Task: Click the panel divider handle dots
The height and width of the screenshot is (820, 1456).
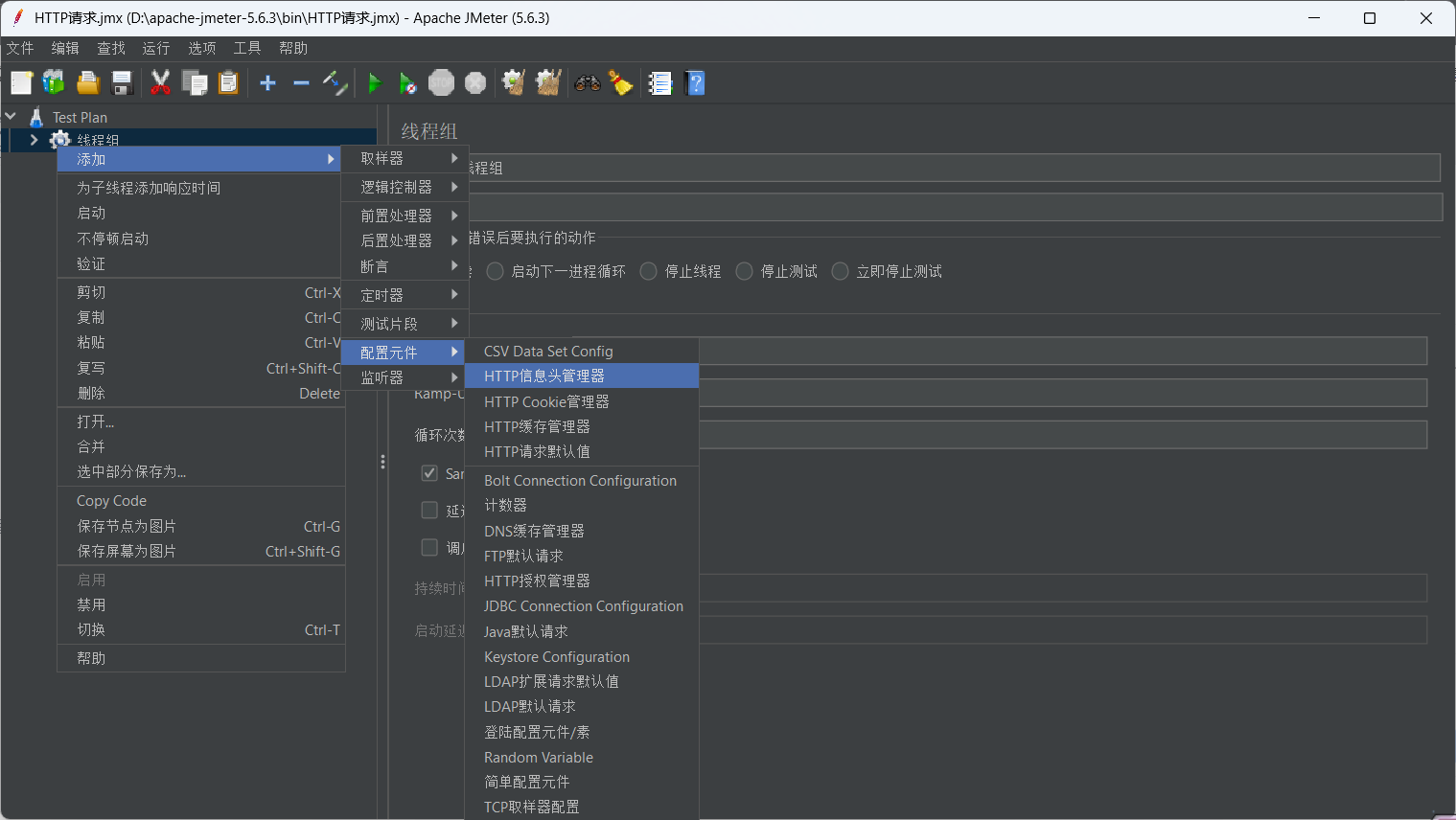Action: point(382,462)
